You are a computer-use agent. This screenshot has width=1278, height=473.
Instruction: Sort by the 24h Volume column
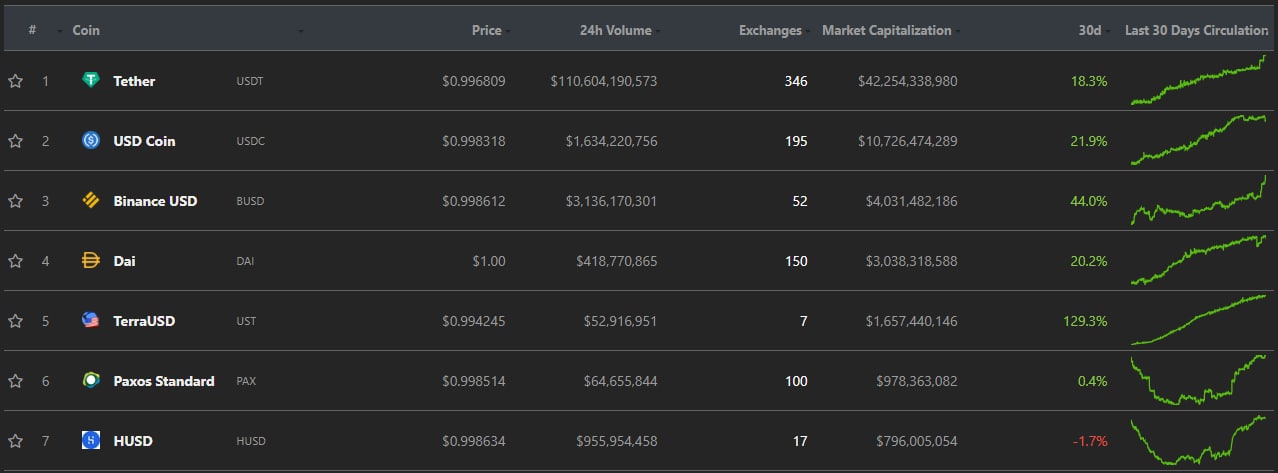(615, 30)
